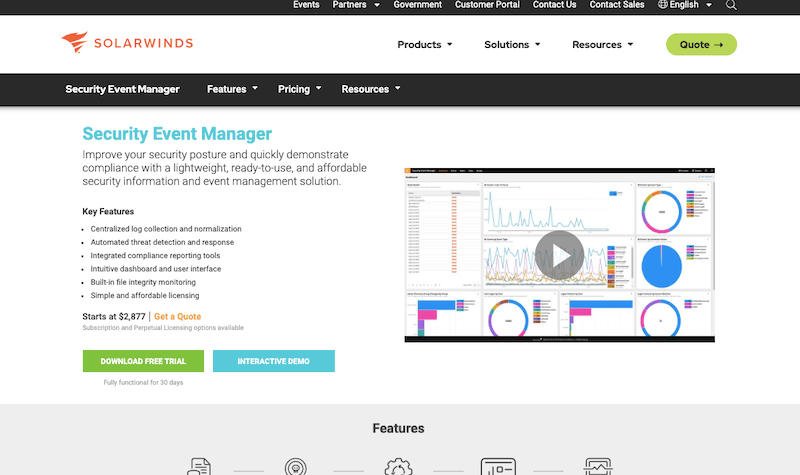Click 'Intuitive dashboard and user interface' text

tap(156, 268)
